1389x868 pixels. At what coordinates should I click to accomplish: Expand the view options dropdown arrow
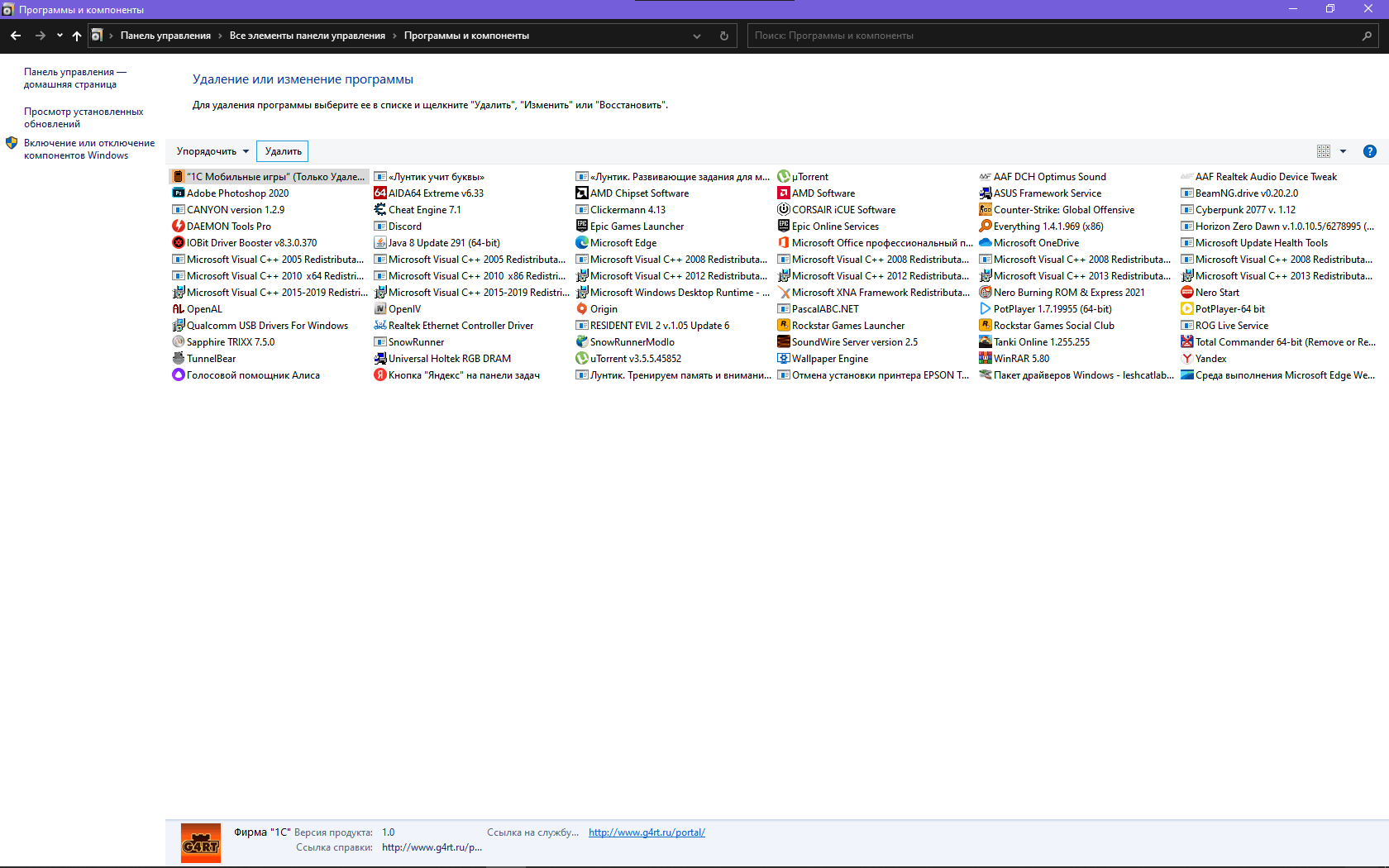pyautogui.click(x=1343, y=151)
